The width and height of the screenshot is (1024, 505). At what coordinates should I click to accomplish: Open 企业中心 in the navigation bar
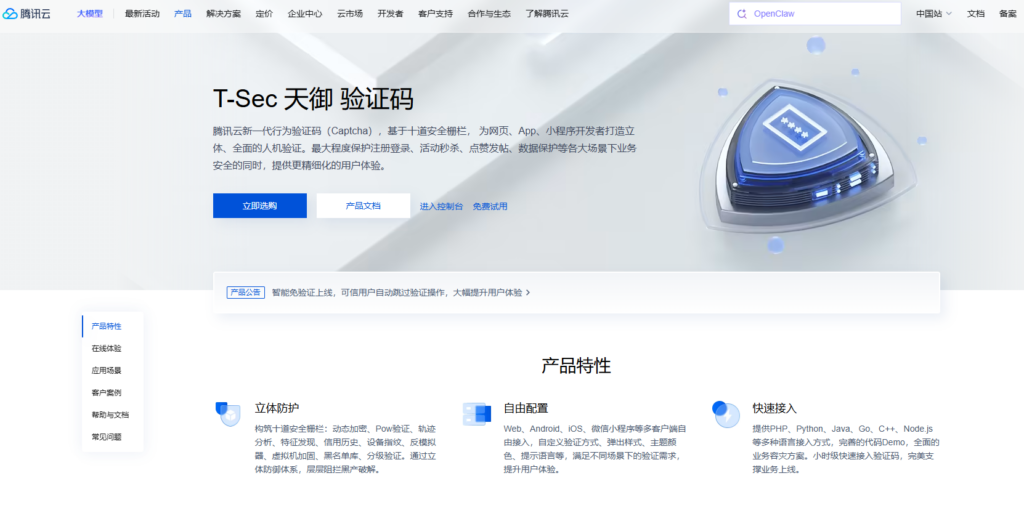click(305, 14)
